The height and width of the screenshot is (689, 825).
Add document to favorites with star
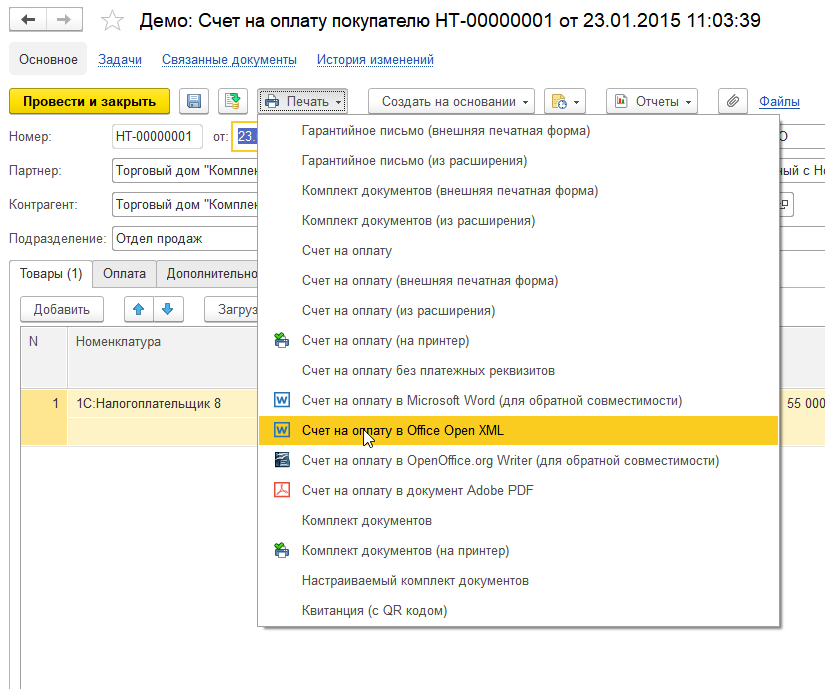[x=114, y=21]
